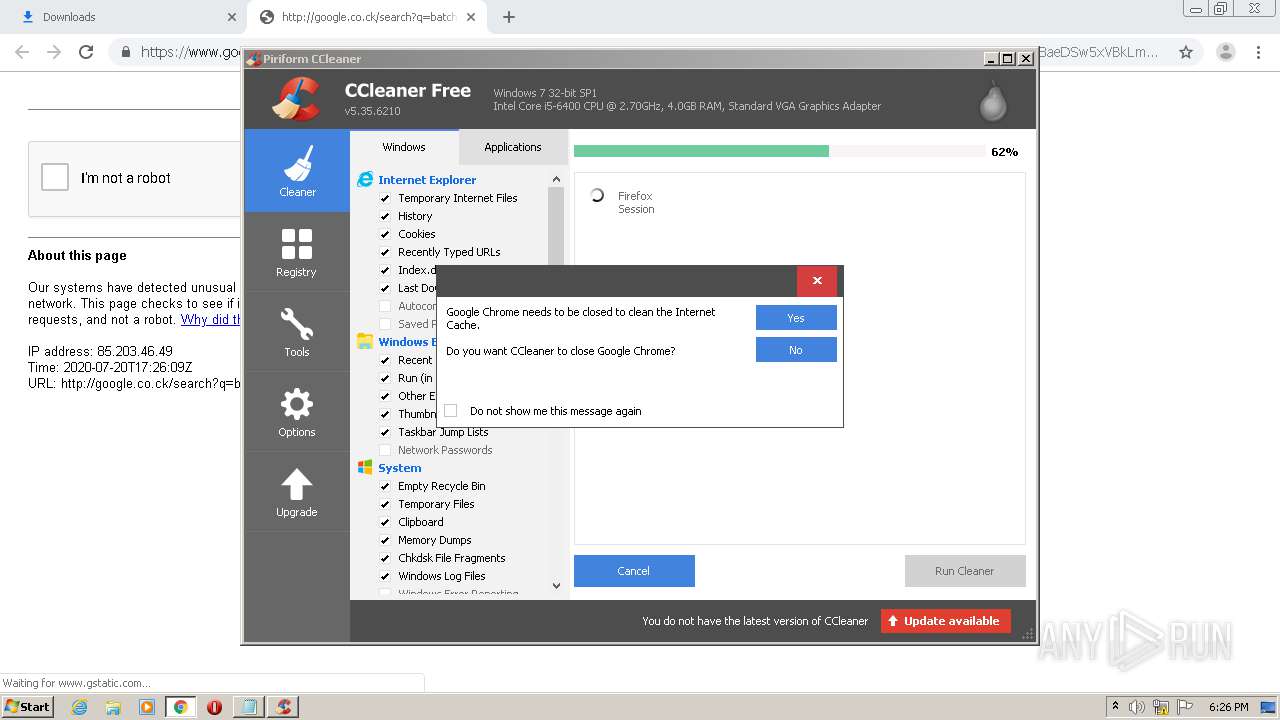Click the taskbar clock 6:26 PM
This screenshot has width=1280, height=720.
click(1228, 707)
